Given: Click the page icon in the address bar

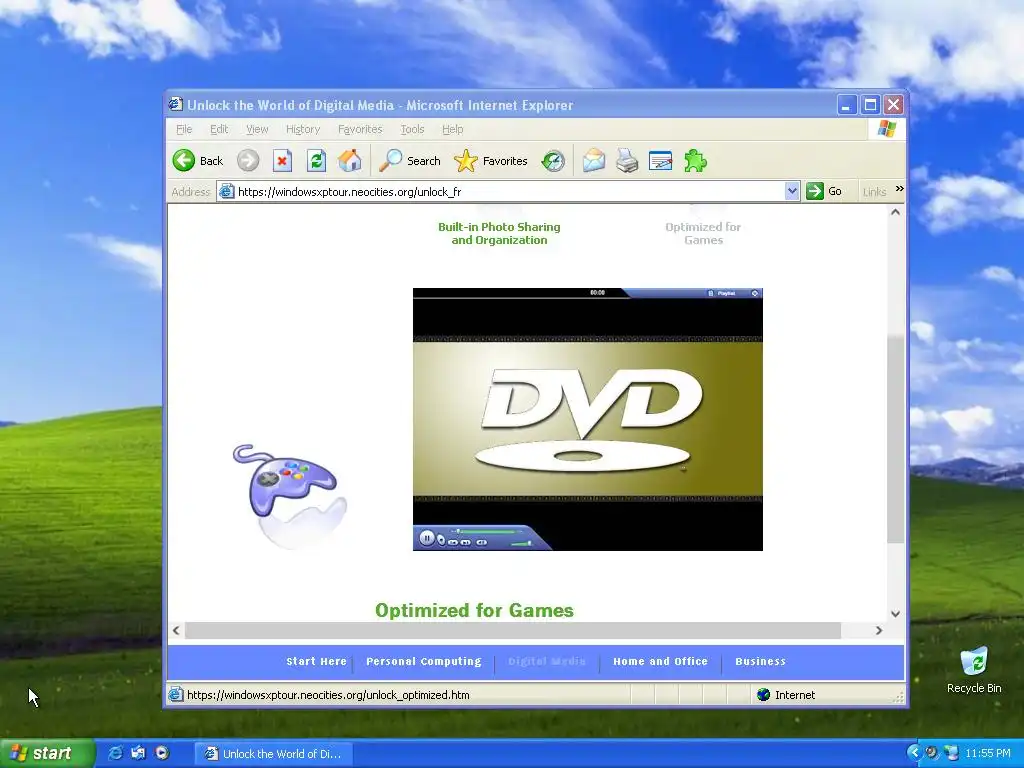Looking at the screenshot, I should [x=226, y=191].
